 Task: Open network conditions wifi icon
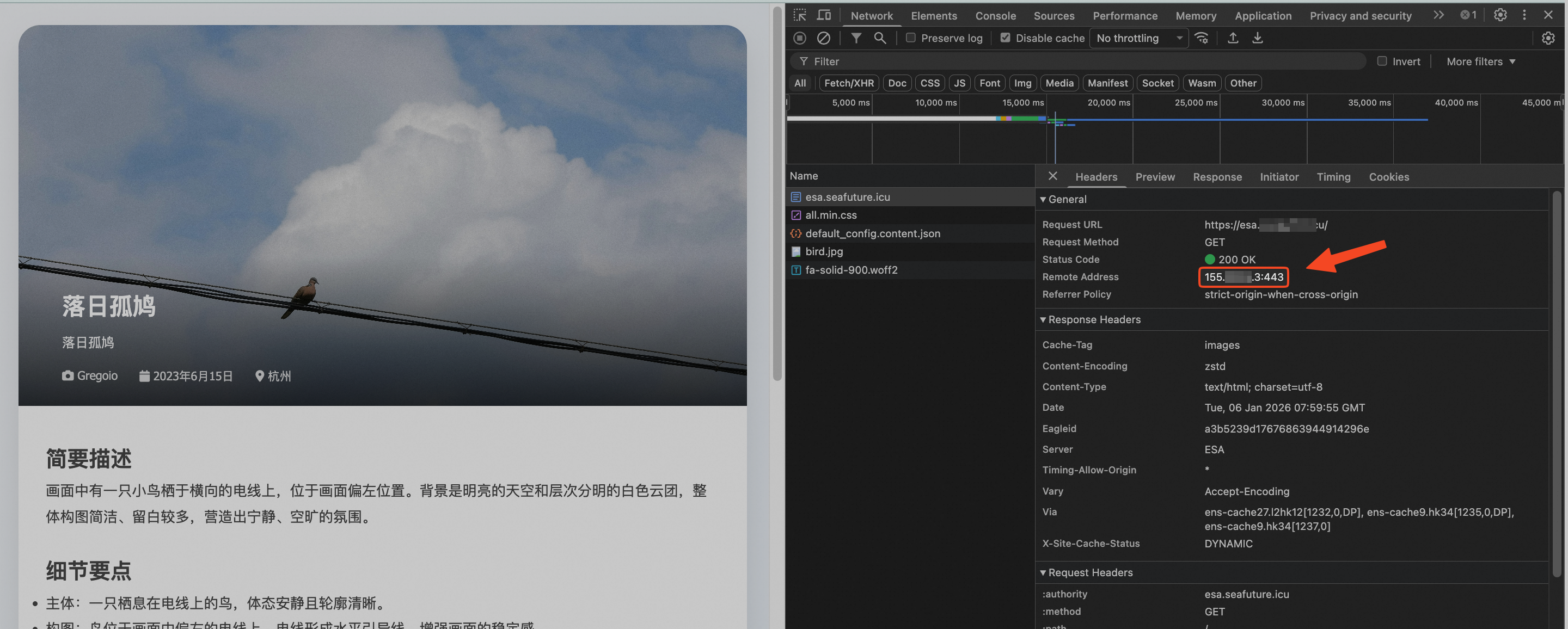tap(1202, 38)
